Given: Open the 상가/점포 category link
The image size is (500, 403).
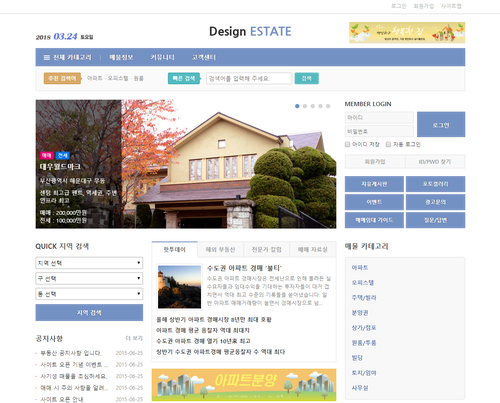Looking at the screenshot, I should 364,328.
